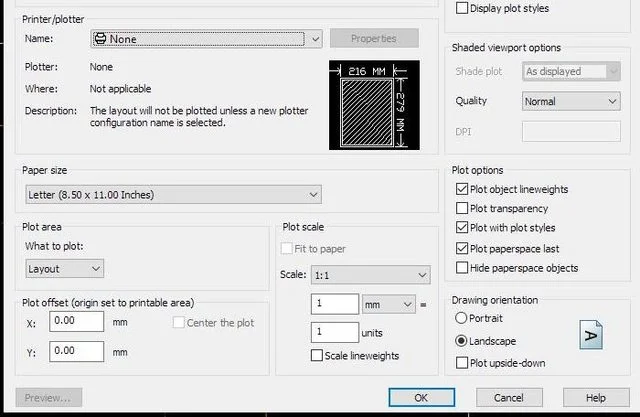This screenshot has height=417, width=640.
Task: Enable Plot upside-down checkbox
Action: [462, 363]
